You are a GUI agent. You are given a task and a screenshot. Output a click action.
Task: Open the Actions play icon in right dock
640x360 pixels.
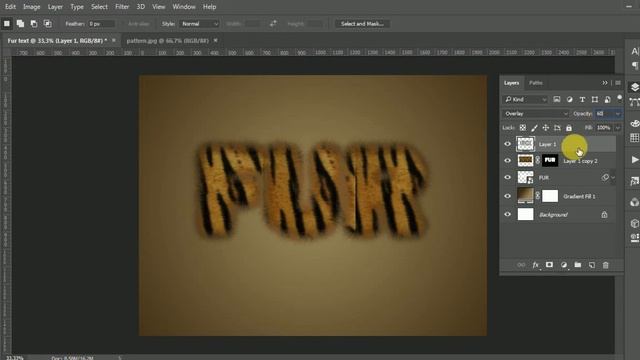634,160
